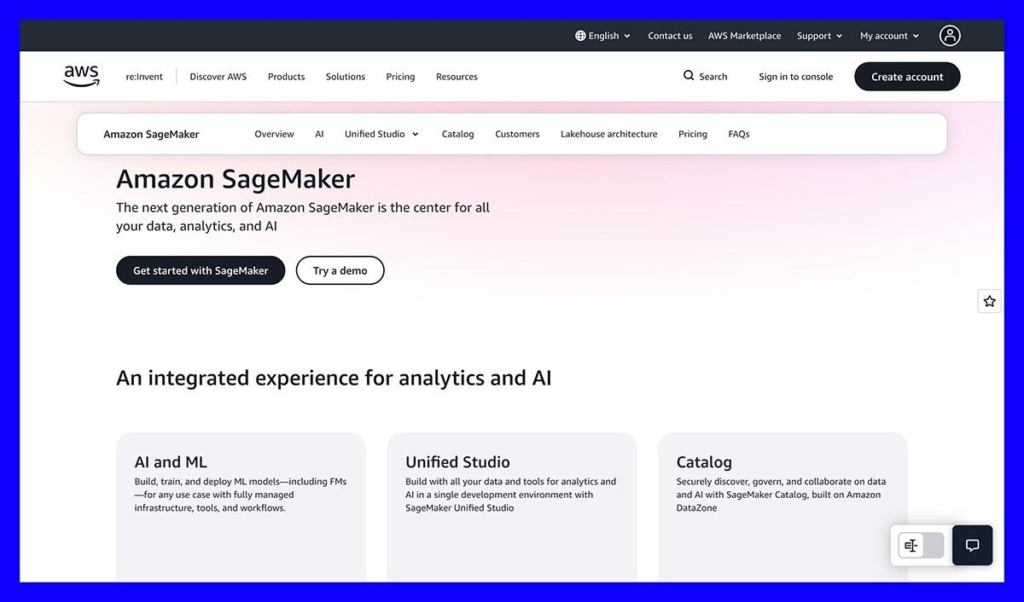Expand the My account dropdown
This screenshot has width=1024, height=602.
(x=889, y=36)
